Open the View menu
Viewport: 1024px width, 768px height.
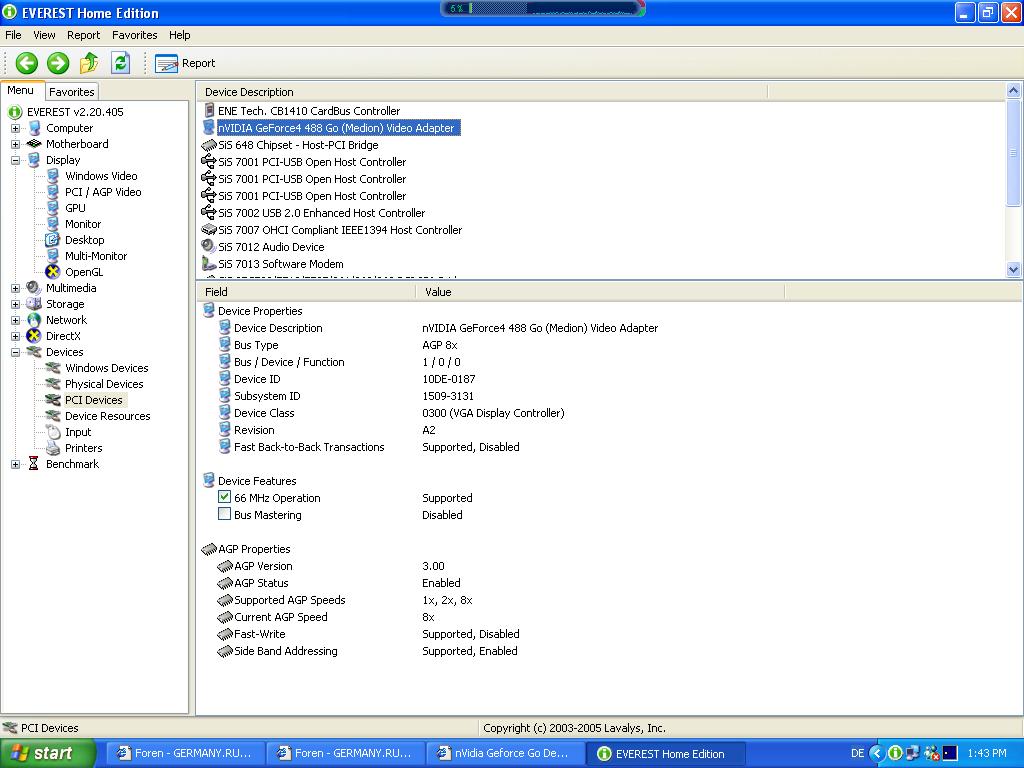(x=44, y=35)
